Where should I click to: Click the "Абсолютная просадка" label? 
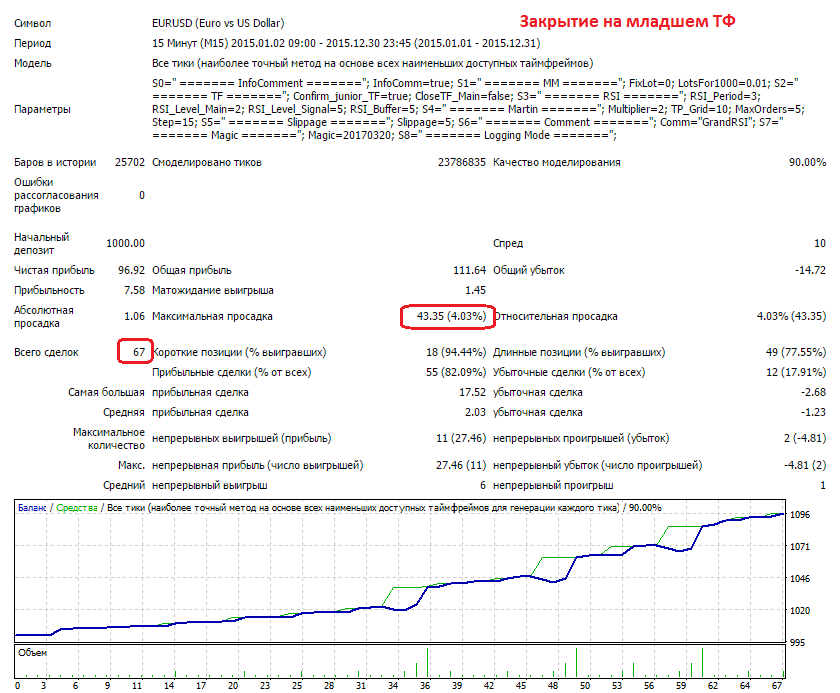coord(44,317)
